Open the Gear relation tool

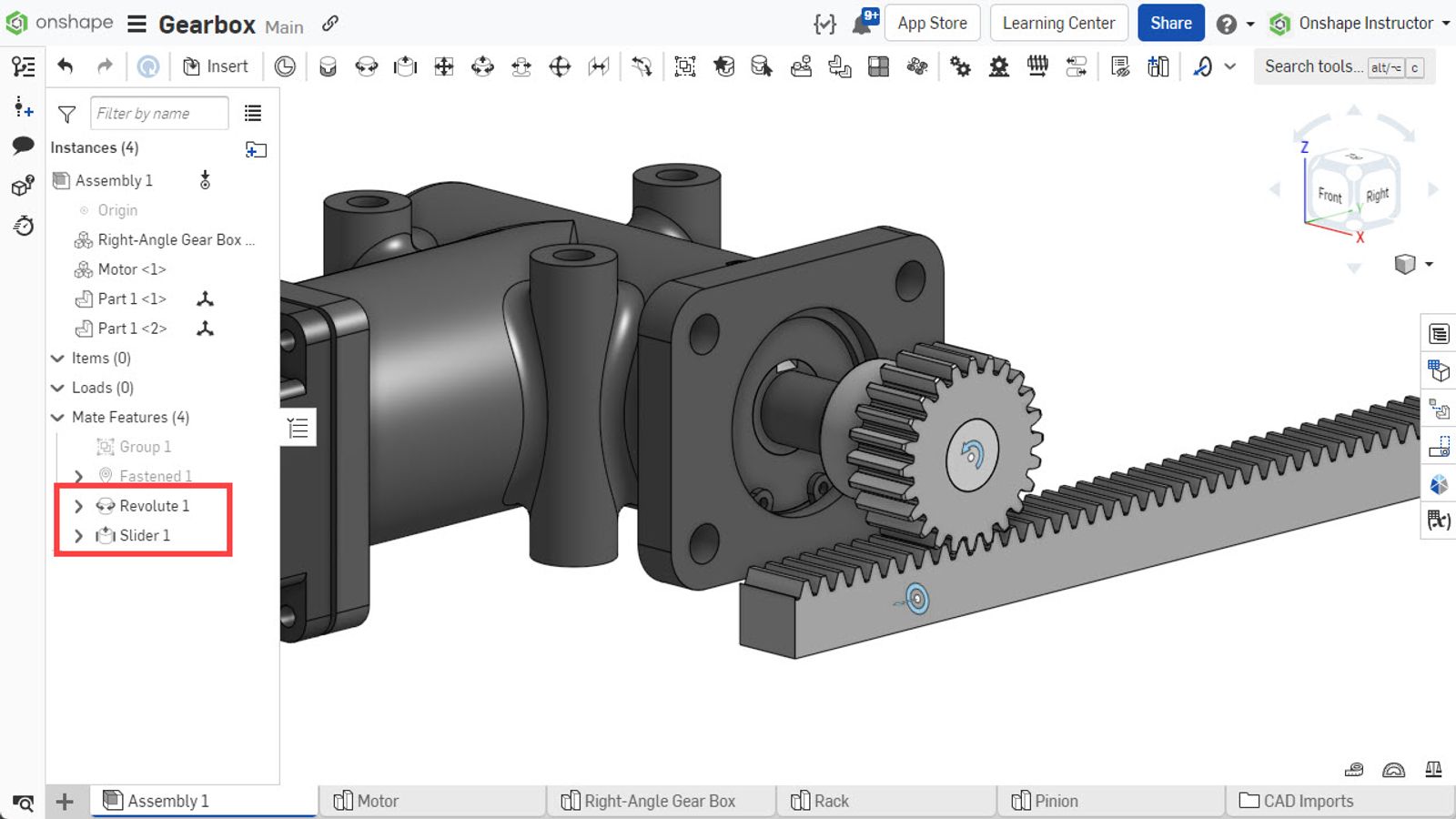point(960,66)
